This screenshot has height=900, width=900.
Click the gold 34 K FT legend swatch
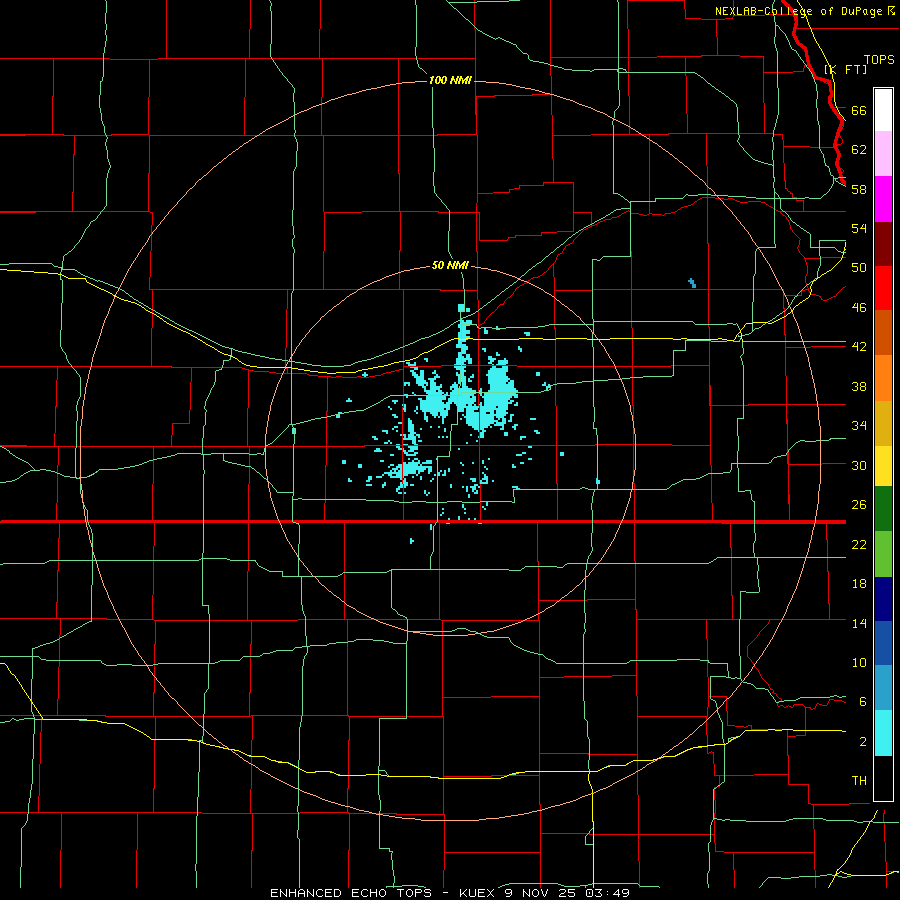[883, 423]
